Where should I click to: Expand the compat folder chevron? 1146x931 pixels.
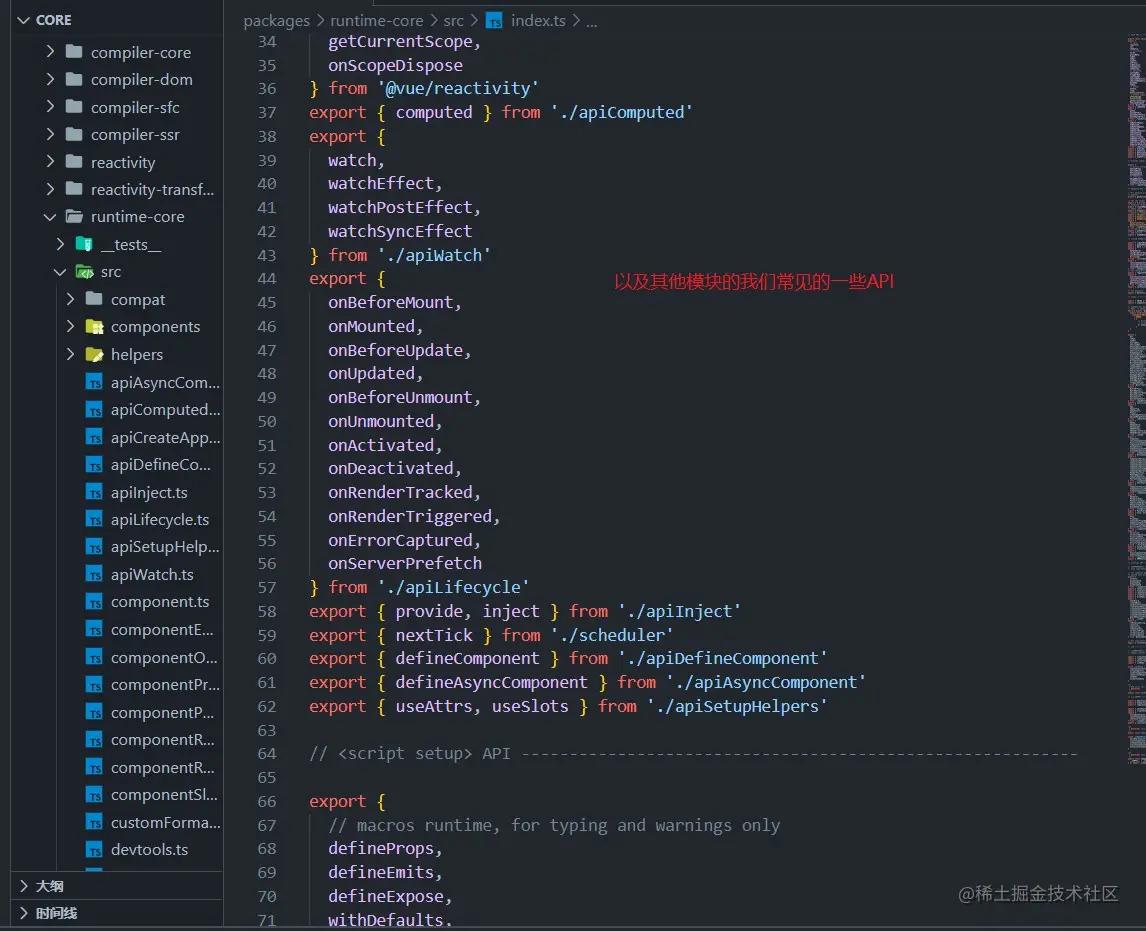click(x=70, y=299)
